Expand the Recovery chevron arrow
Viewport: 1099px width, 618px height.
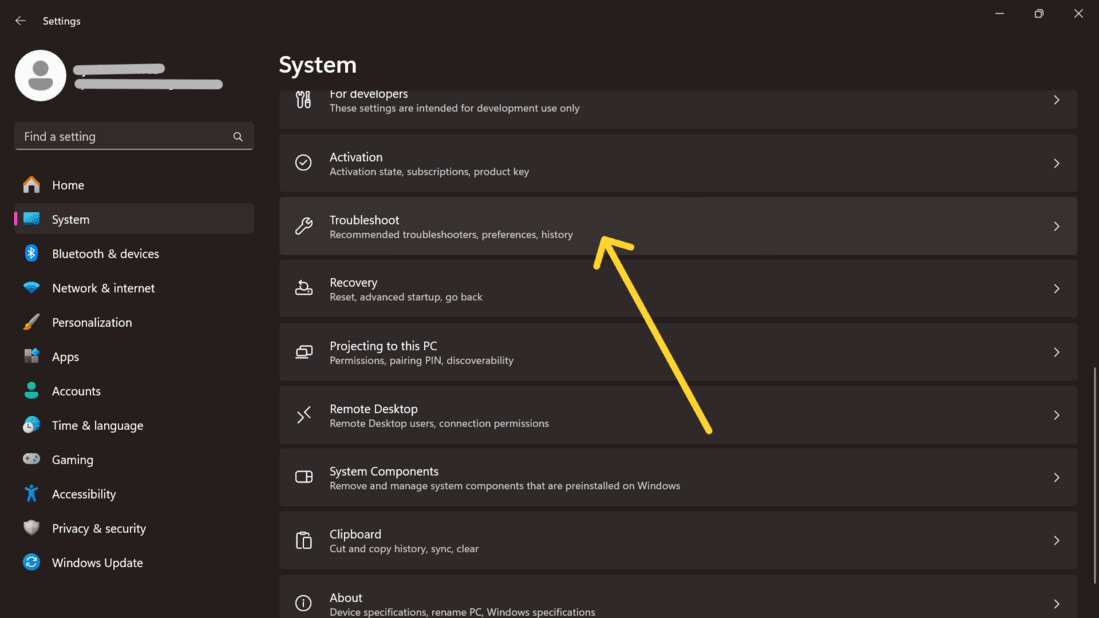[x=1056, y=289]
